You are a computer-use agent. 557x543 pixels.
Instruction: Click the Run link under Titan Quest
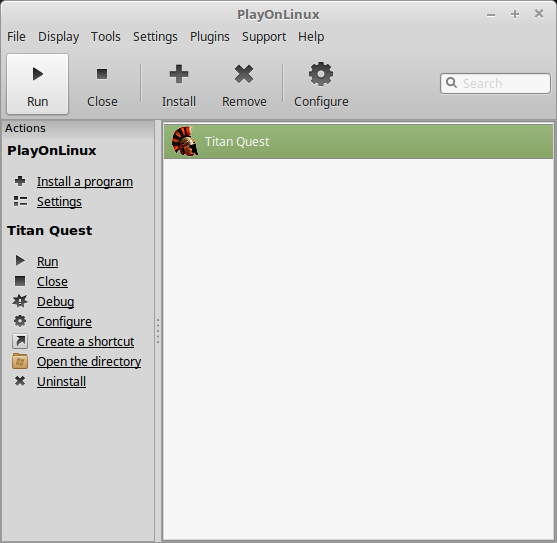pyautogui.click(x=48, y=261)
